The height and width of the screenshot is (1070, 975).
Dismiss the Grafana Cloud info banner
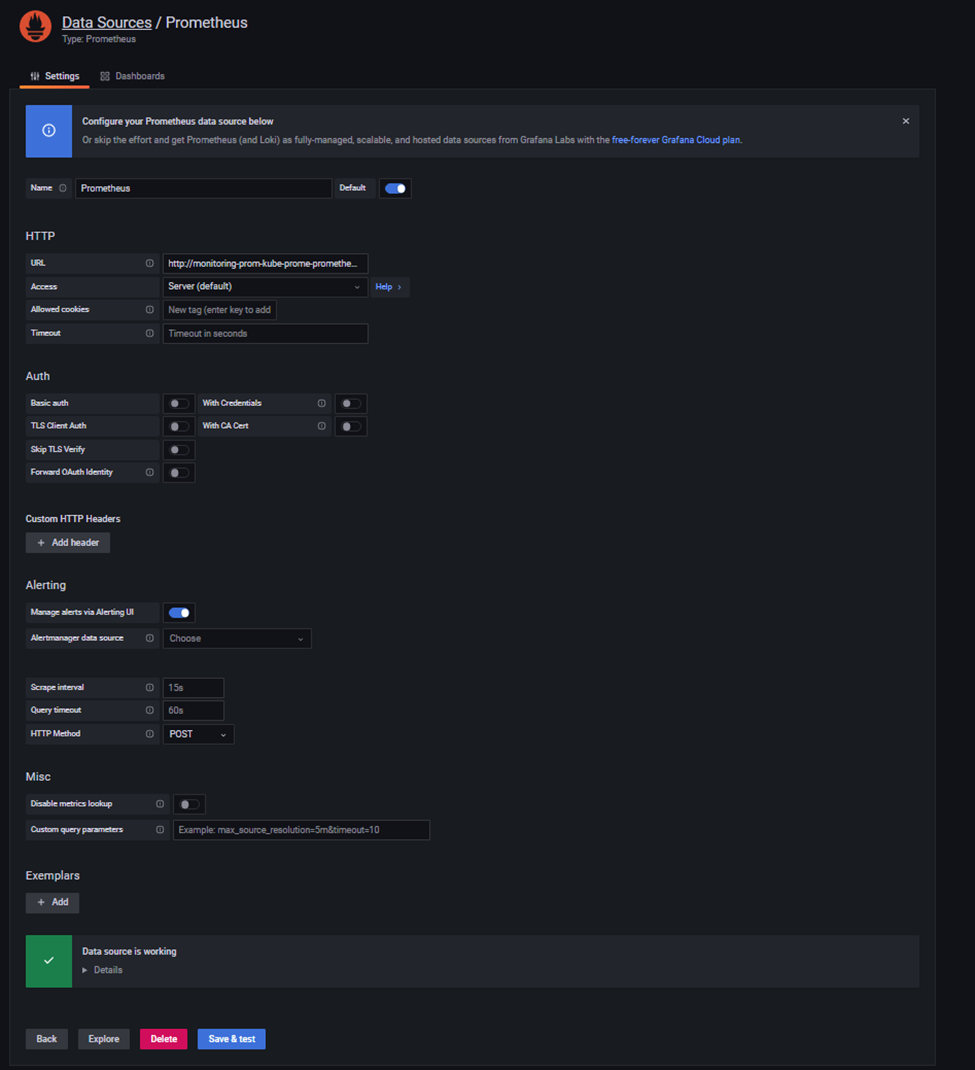tap(905, 121)
